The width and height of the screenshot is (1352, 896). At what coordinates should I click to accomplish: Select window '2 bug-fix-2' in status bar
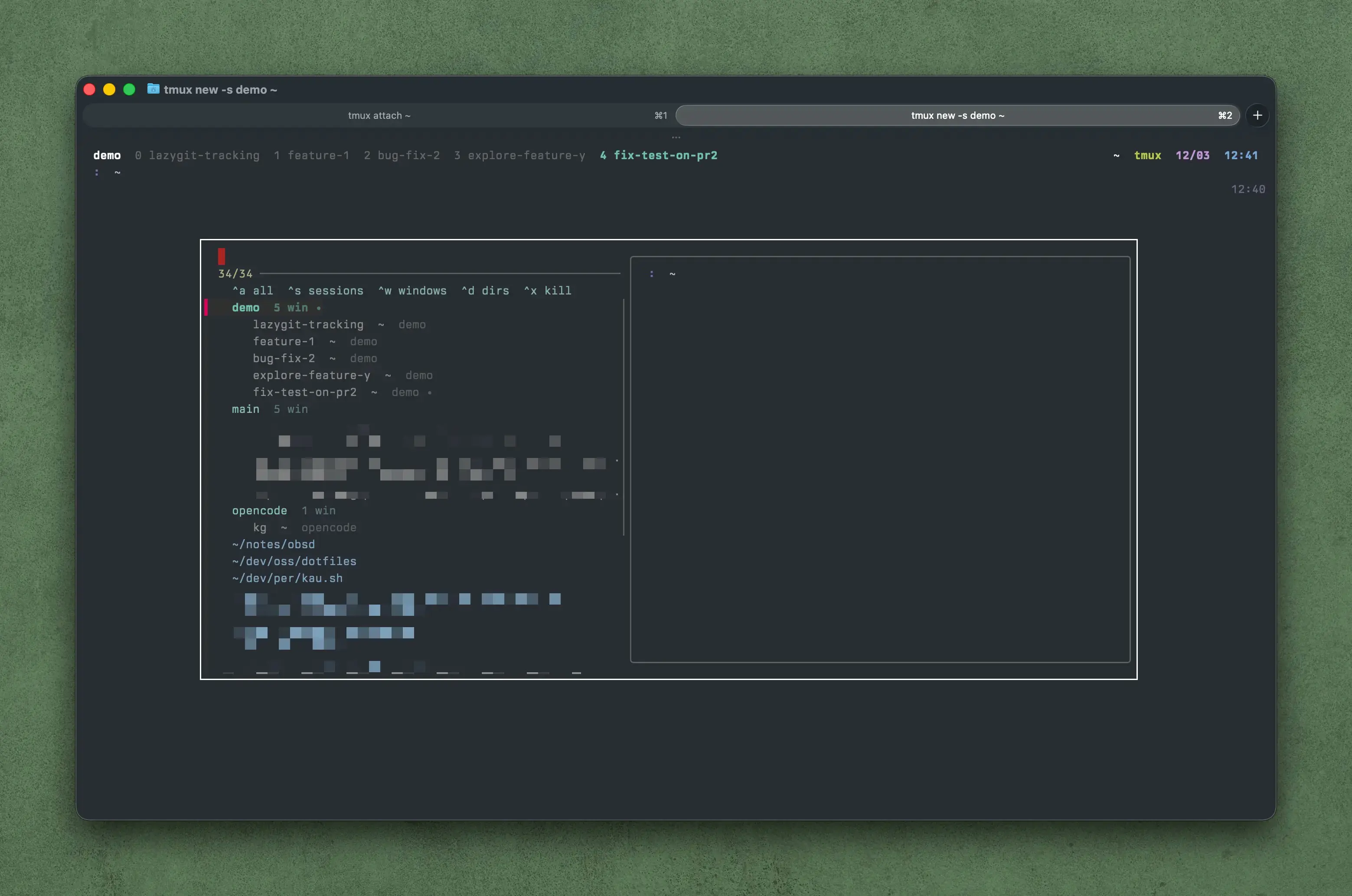point(402,155)
